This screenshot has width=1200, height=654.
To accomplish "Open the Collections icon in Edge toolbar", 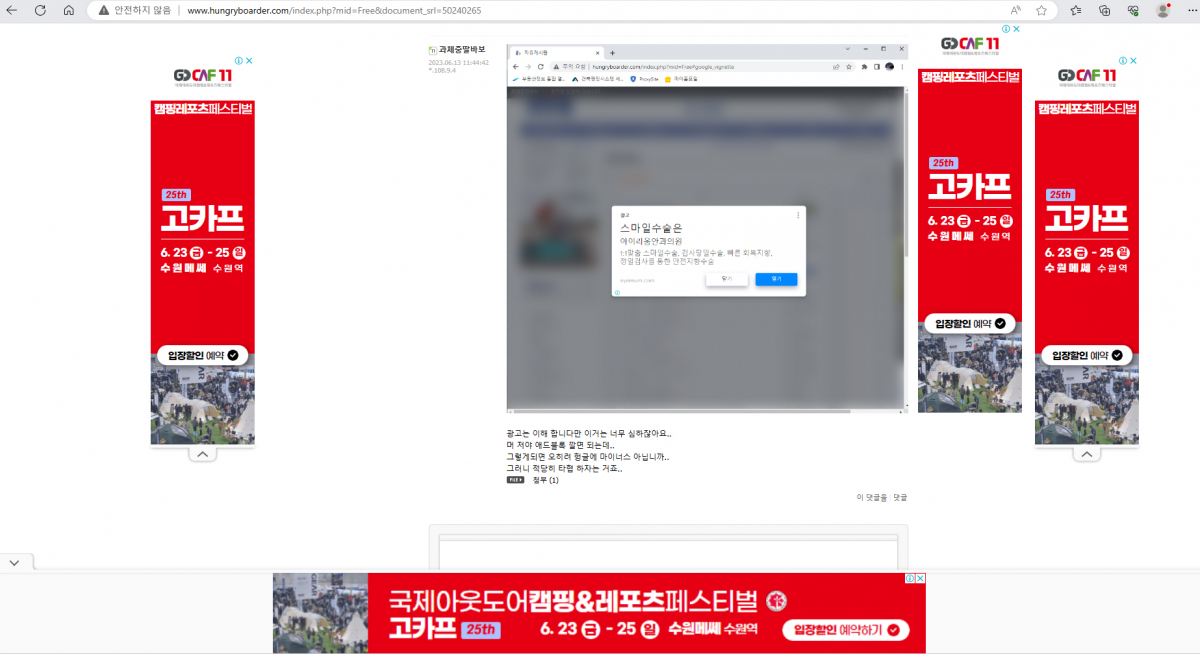I will click(x=1105, y=10).
